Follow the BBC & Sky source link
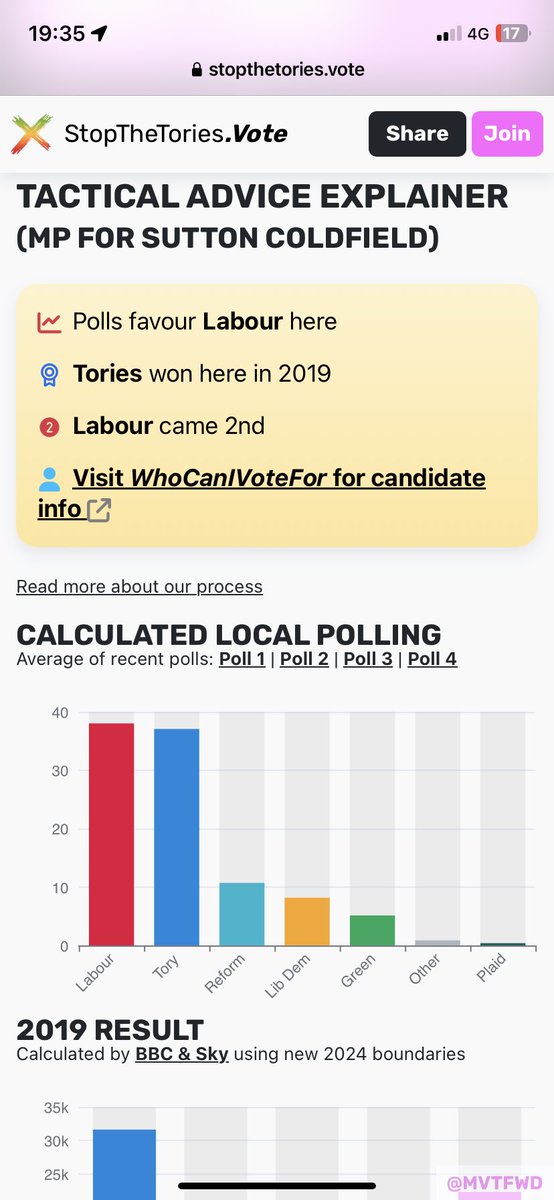 point(182,1054)
